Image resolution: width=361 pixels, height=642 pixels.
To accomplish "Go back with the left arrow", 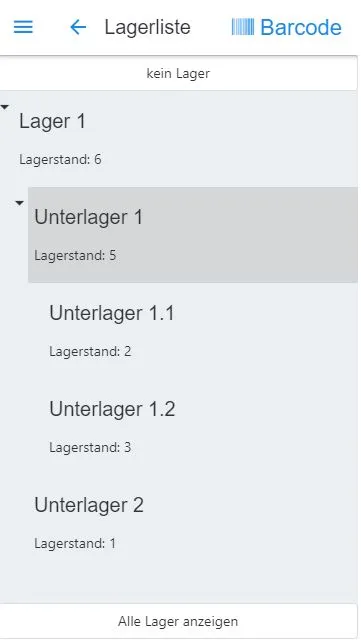I will click(78, 27).
